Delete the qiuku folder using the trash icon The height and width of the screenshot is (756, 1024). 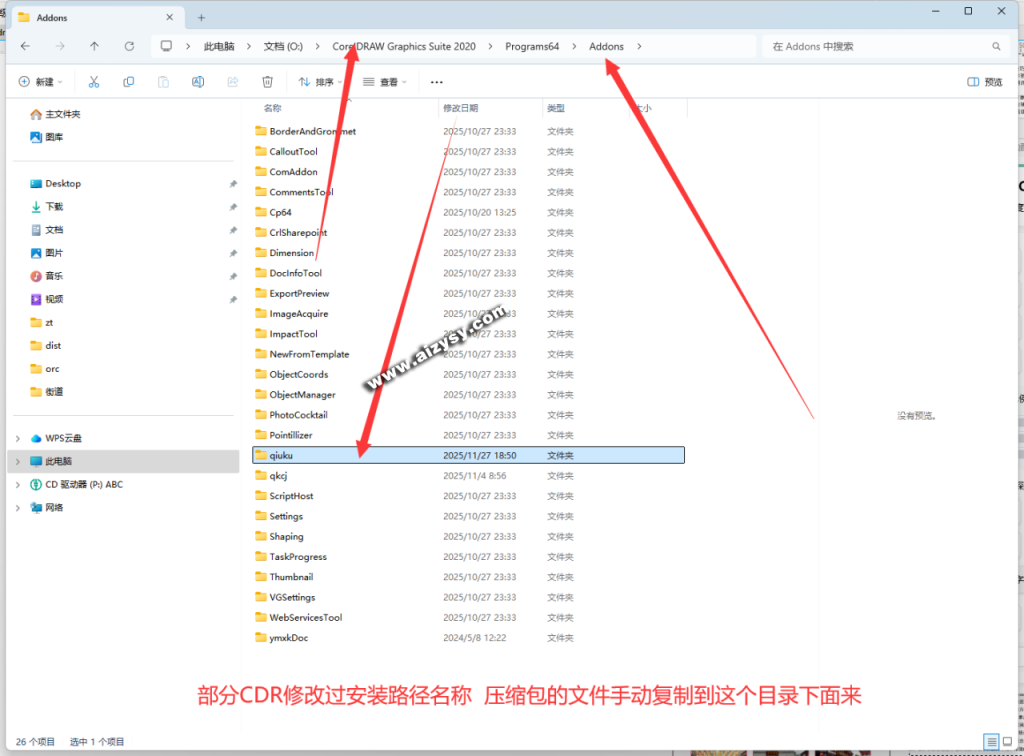267,82
